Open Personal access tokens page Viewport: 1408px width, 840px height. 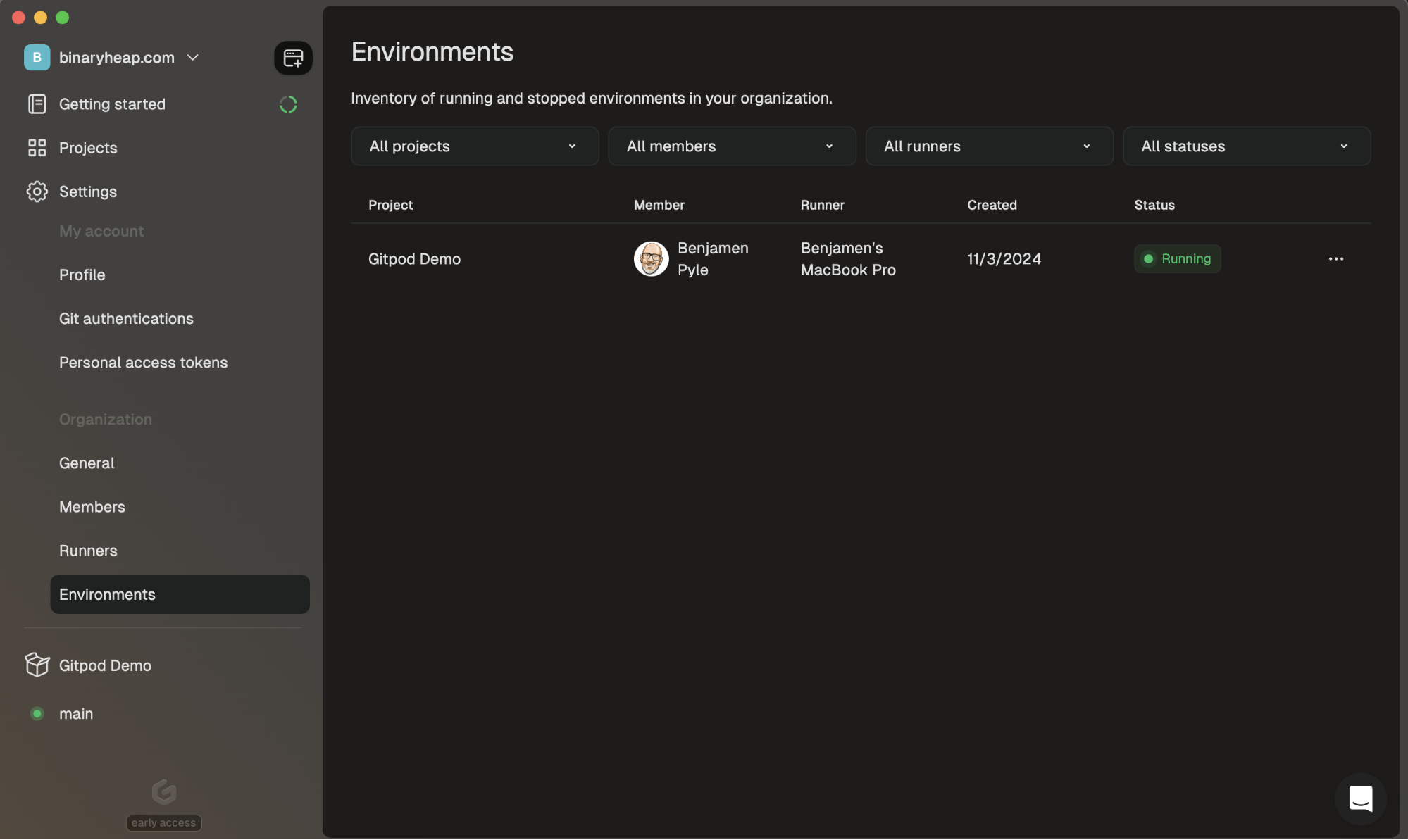pyautogui.click(x=143, y=362)
